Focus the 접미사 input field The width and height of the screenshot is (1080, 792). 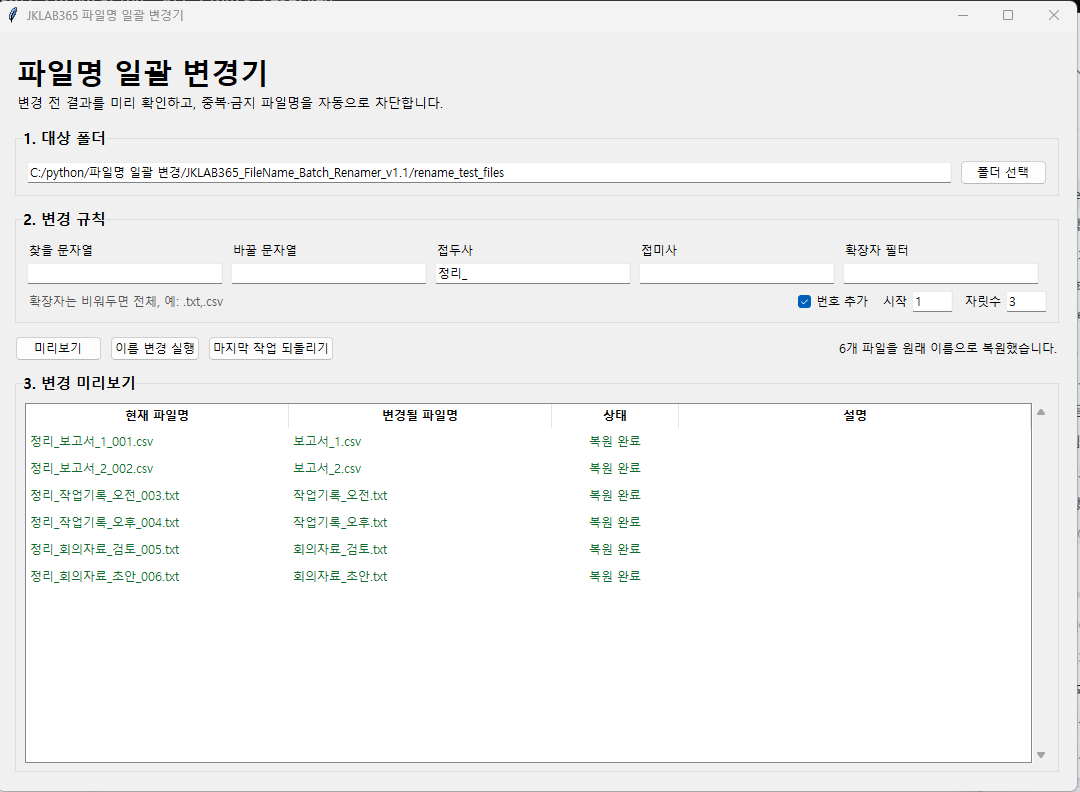coord(736,273)
